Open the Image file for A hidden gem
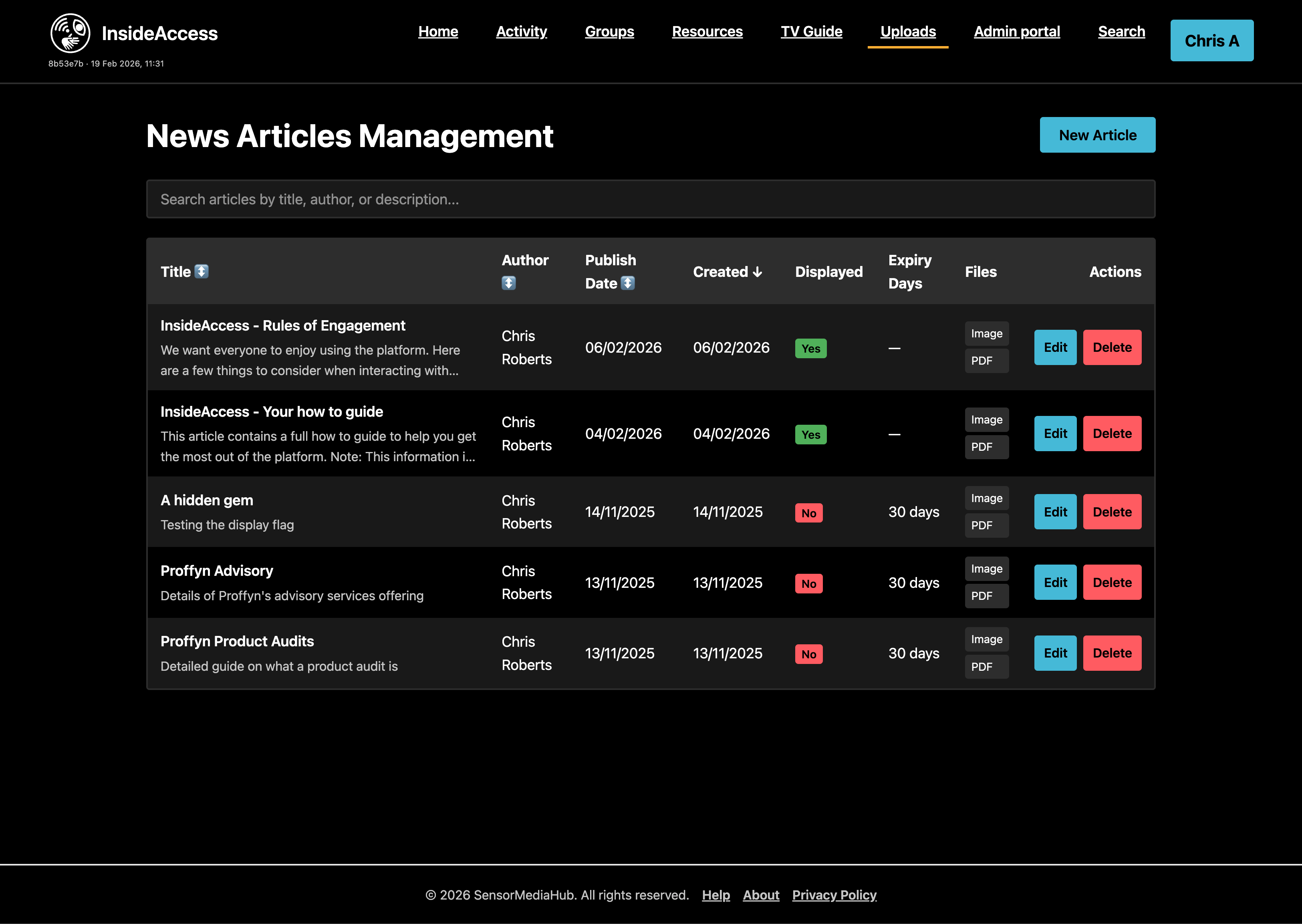This screenshot has height=924, width=1302. (986, 498)
